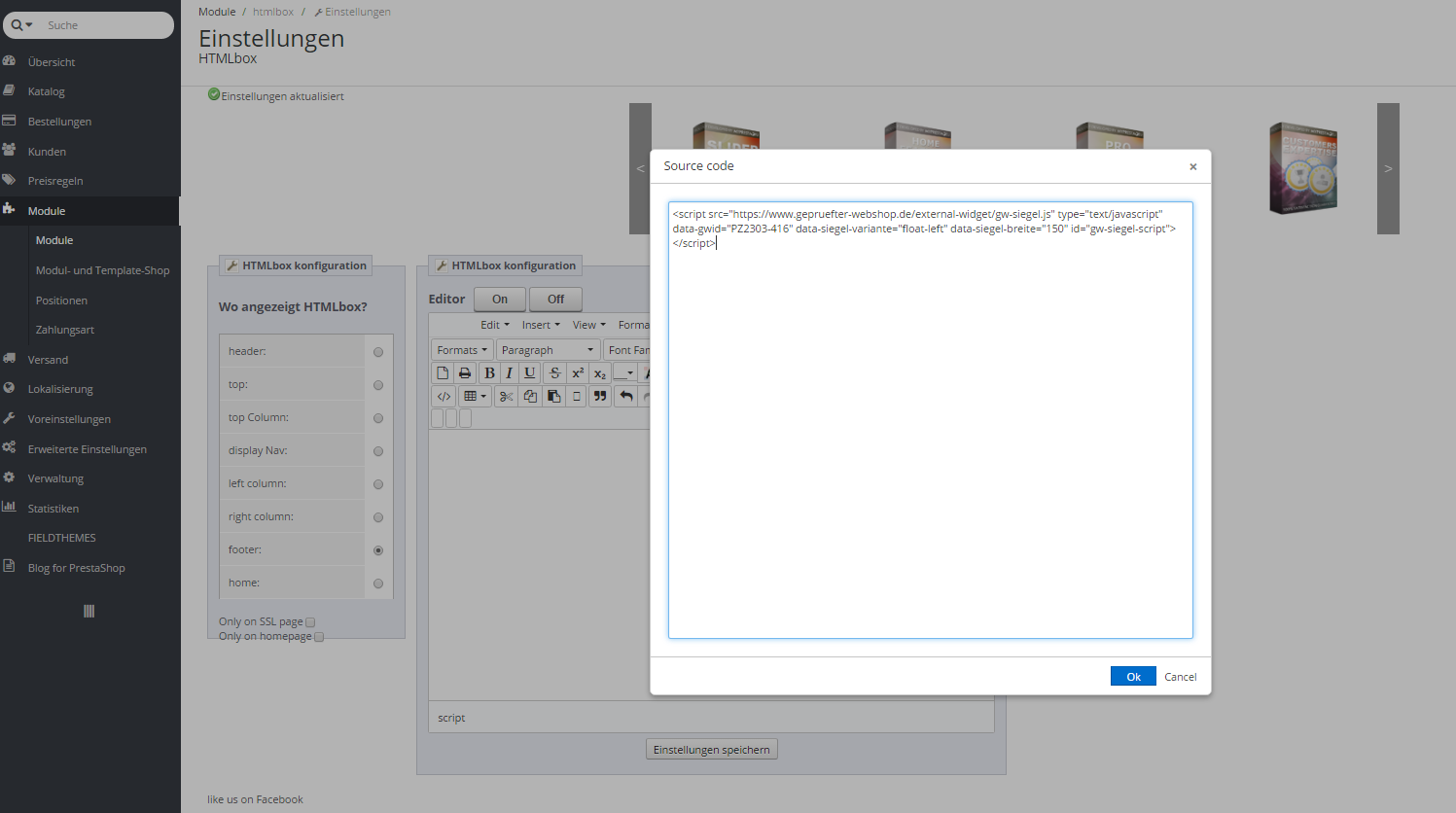The width and height of the screenshot is (1456, 813).
Task: Go to next module in carousel
Action: (1388, 168)
